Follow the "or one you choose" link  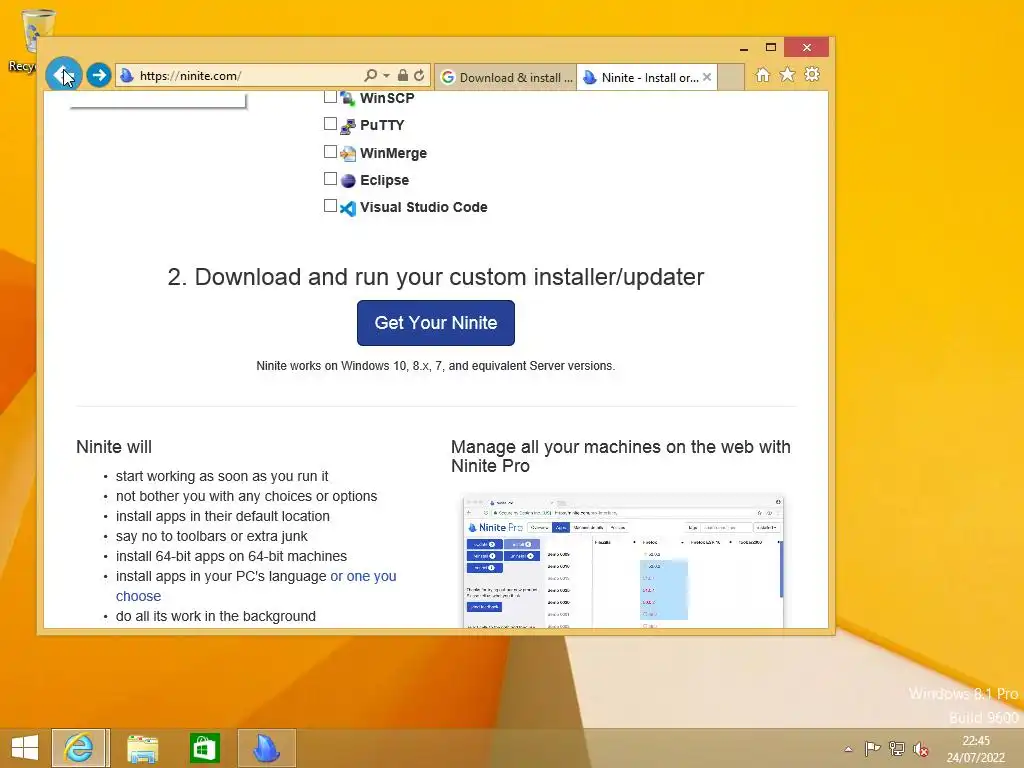coord(256,586)
